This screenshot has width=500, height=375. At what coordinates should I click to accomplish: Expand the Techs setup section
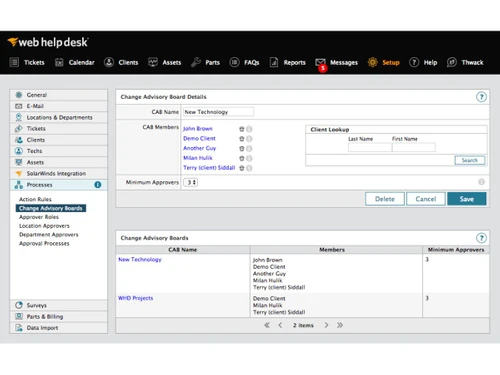59,151
